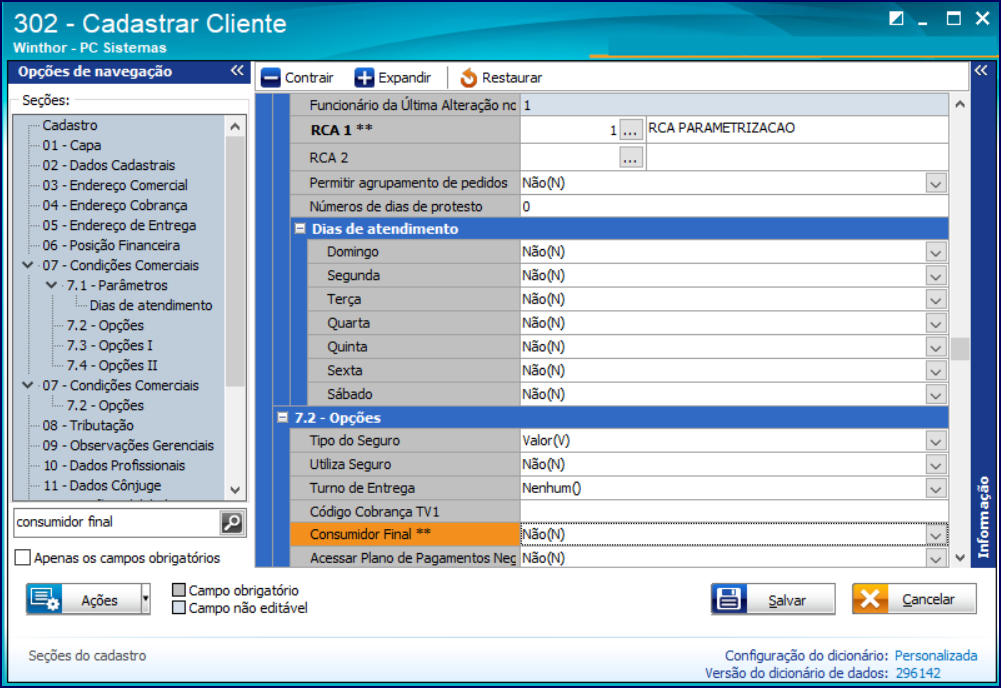Open the Domingo dropdown

(x=936, y=253)
